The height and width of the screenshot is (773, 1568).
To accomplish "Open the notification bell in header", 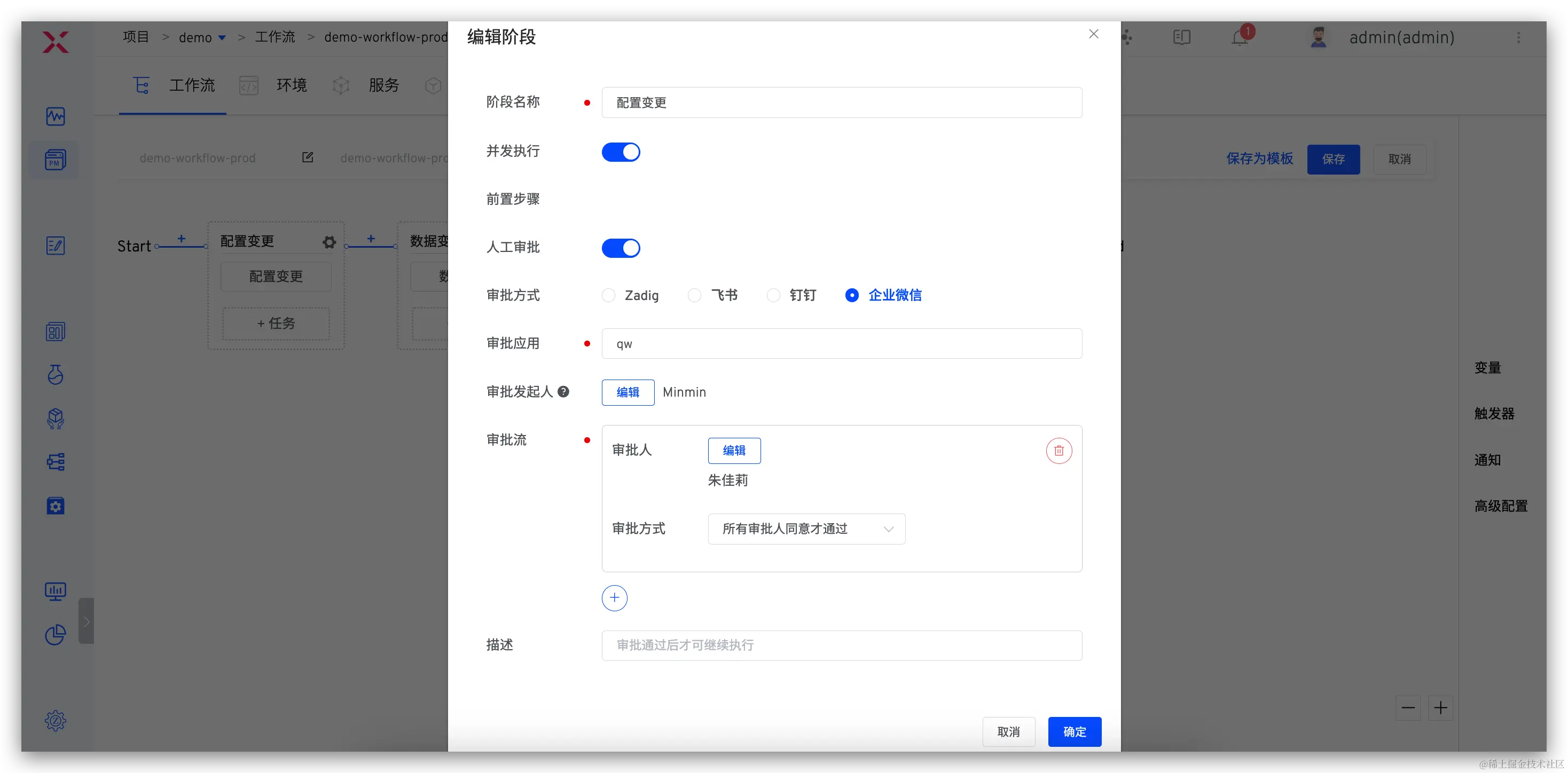I will (1240, 38).
